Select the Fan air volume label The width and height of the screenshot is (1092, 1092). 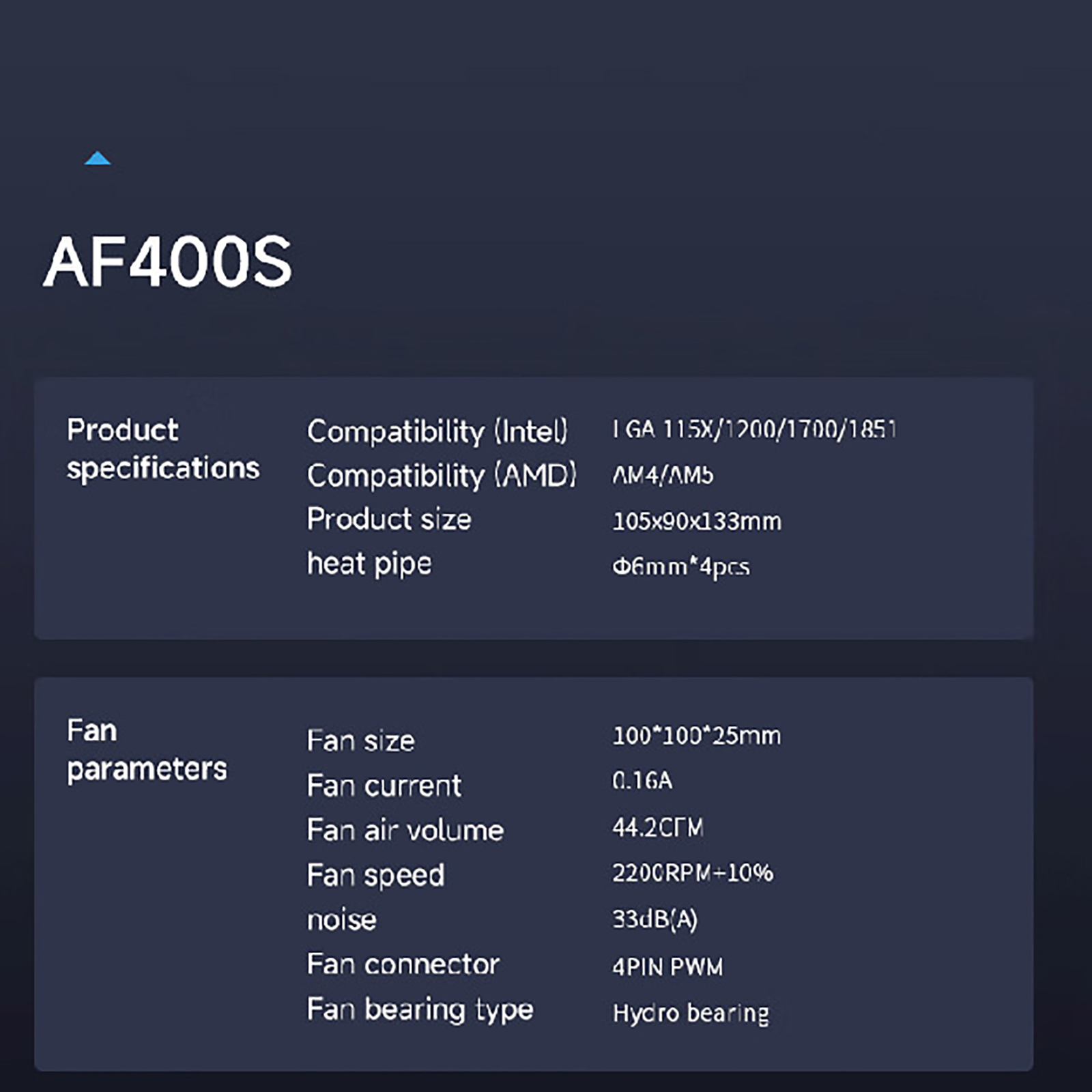[x=405, y=831]
